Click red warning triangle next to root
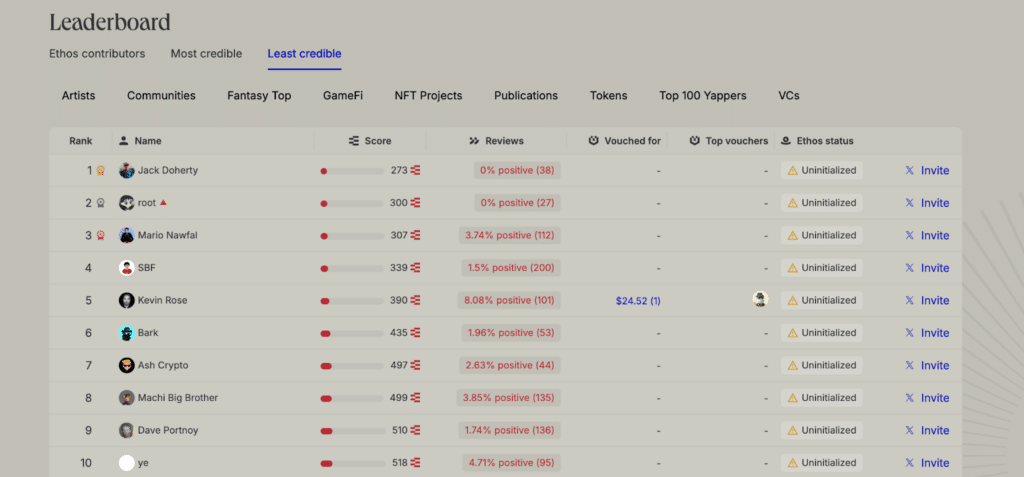Screen dimensions: 1024x477 tap(163, 203)
